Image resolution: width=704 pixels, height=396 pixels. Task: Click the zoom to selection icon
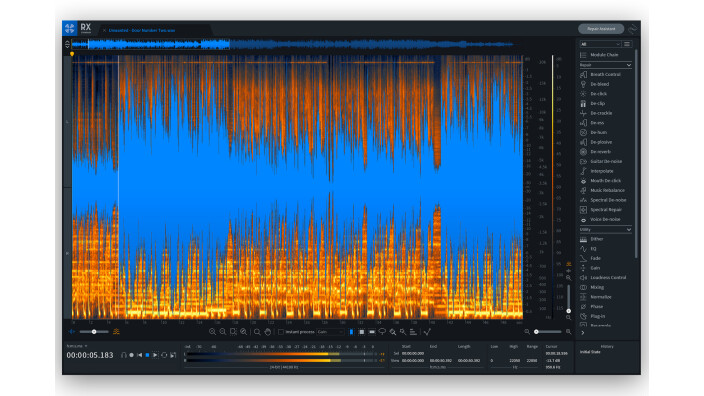point(233,332)
